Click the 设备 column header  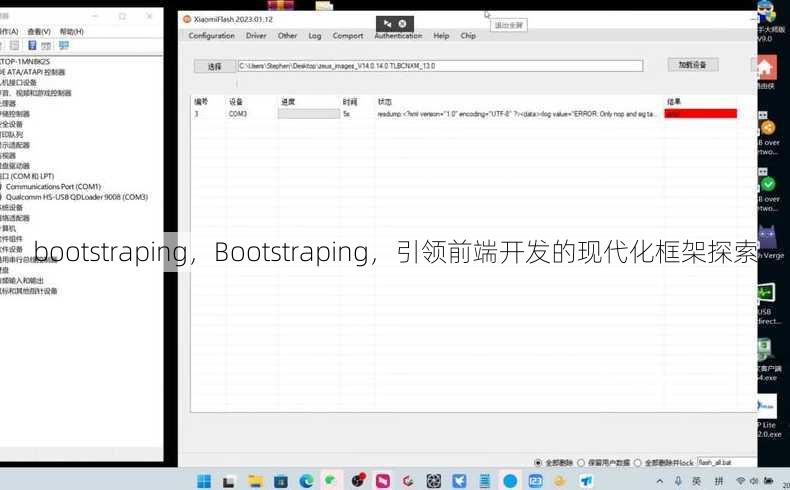point(236,102)
